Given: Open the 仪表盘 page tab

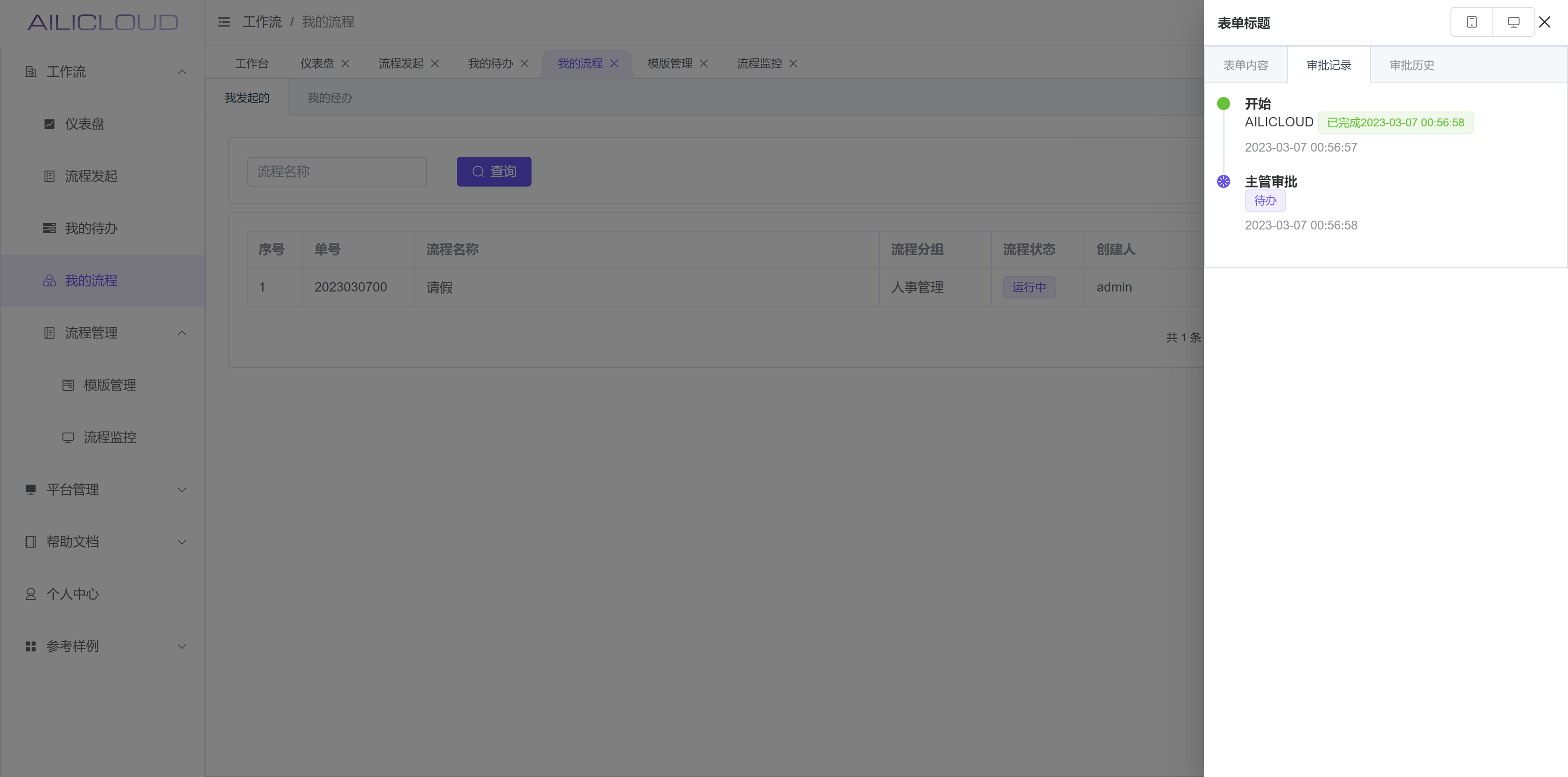Looking at the screenshot, I should click(x=316, y=63).
